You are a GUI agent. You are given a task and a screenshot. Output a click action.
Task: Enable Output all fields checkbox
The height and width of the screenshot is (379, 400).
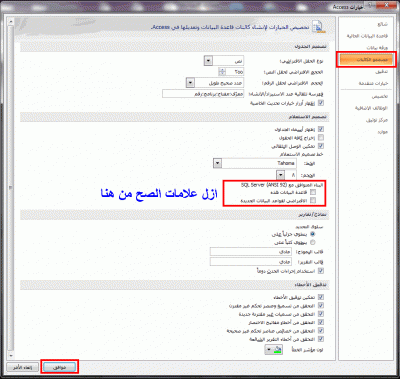321,137
